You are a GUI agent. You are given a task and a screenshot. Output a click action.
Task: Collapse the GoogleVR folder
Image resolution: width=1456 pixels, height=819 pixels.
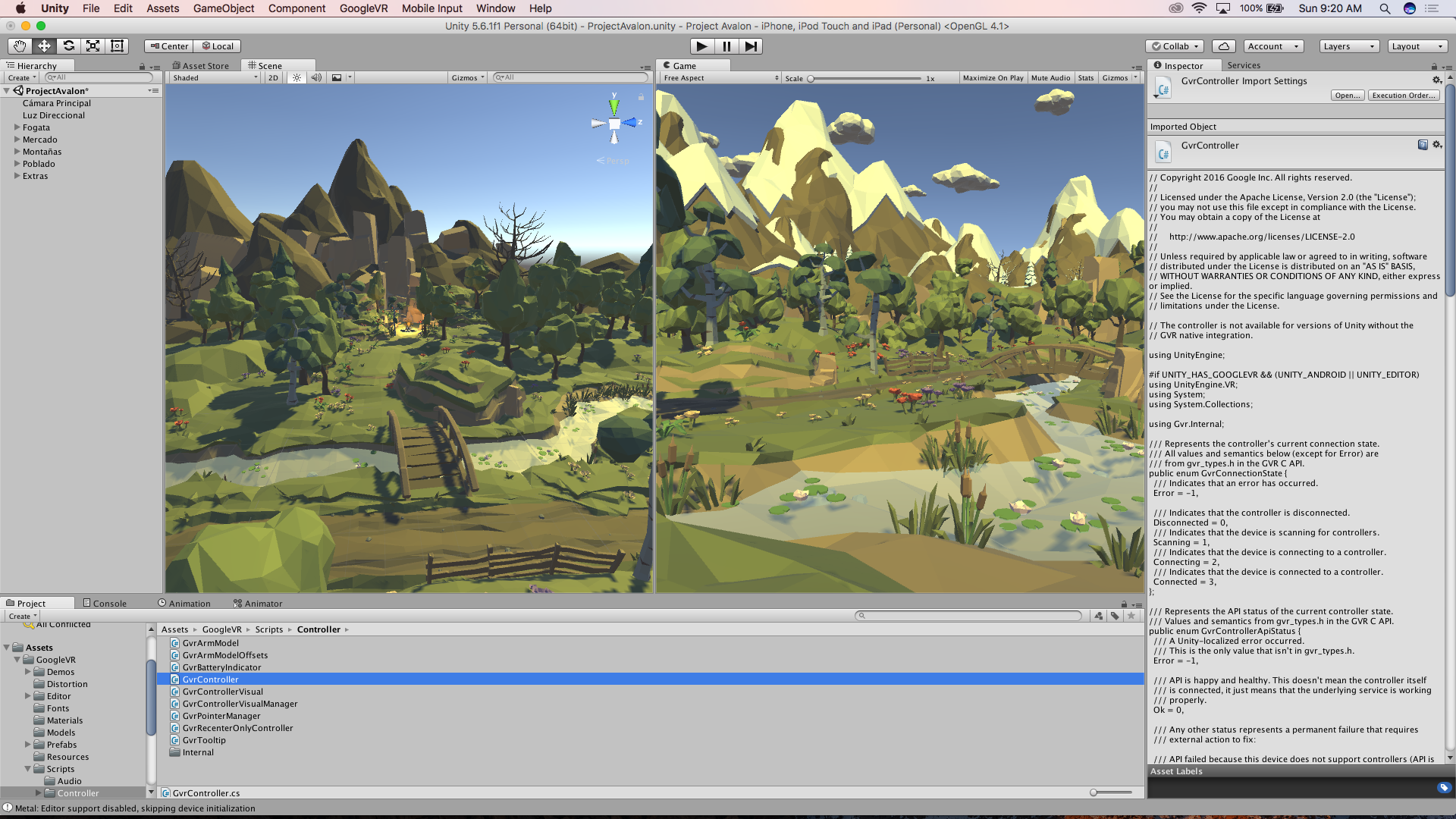click(x=17, y=660)
